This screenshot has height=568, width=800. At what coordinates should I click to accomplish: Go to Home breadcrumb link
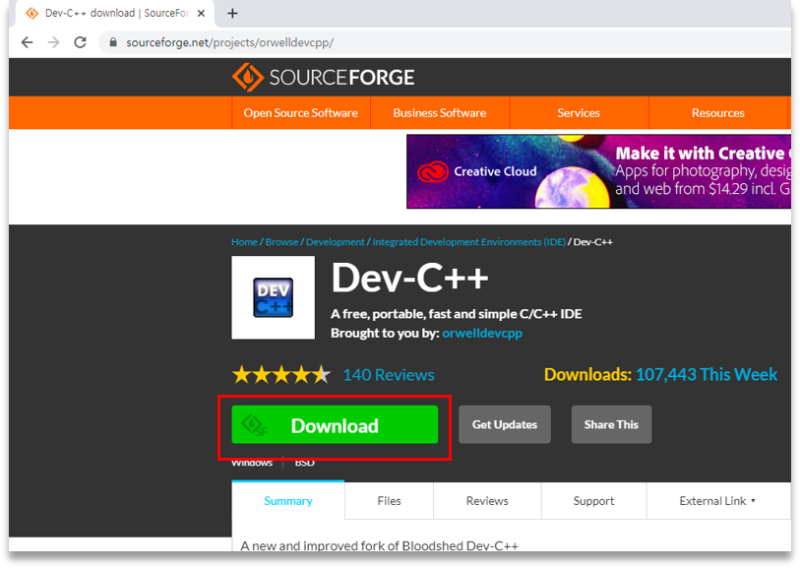point(244,242)
